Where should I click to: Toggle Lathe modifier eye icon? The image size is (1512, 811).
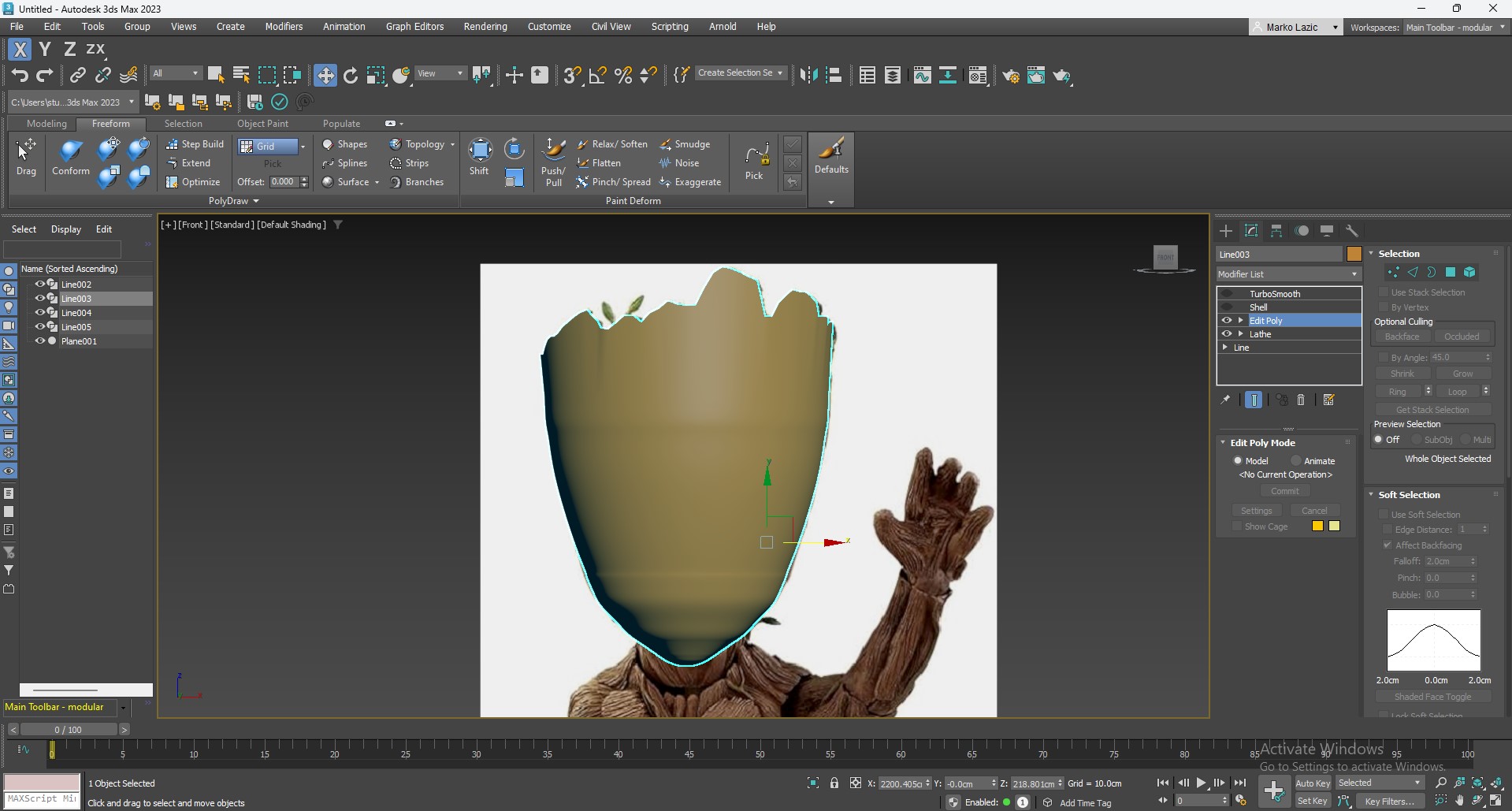(x=1227, y=334)
